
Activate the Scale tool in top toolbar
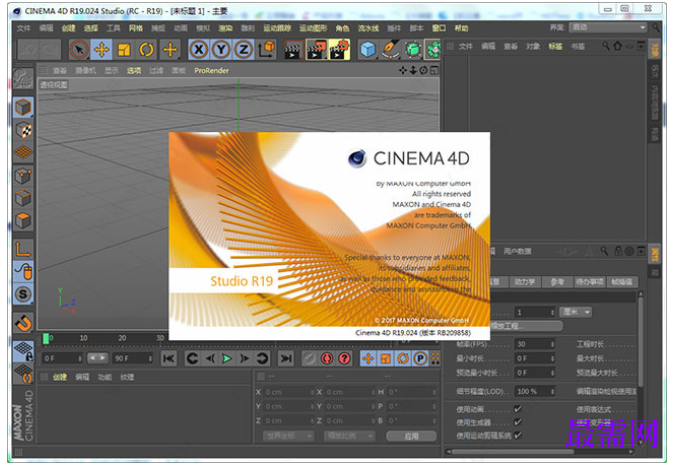[124, 50]
